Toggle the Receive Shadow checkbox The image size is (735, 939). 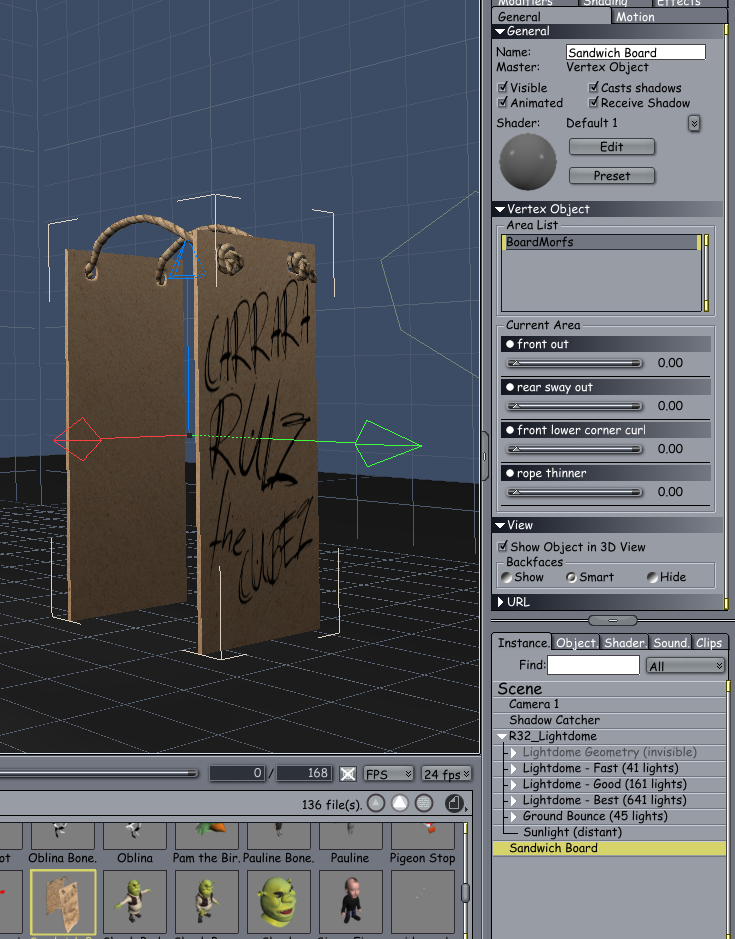pyautogui.click(x=593, y=102)
